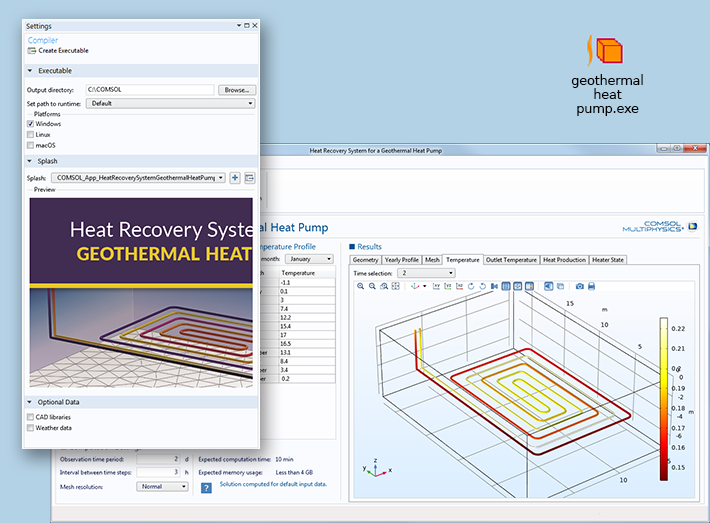Viewport: 710px width, 523px height.
Task: Click the Output directory text field
Action: [x=150, y=90]
